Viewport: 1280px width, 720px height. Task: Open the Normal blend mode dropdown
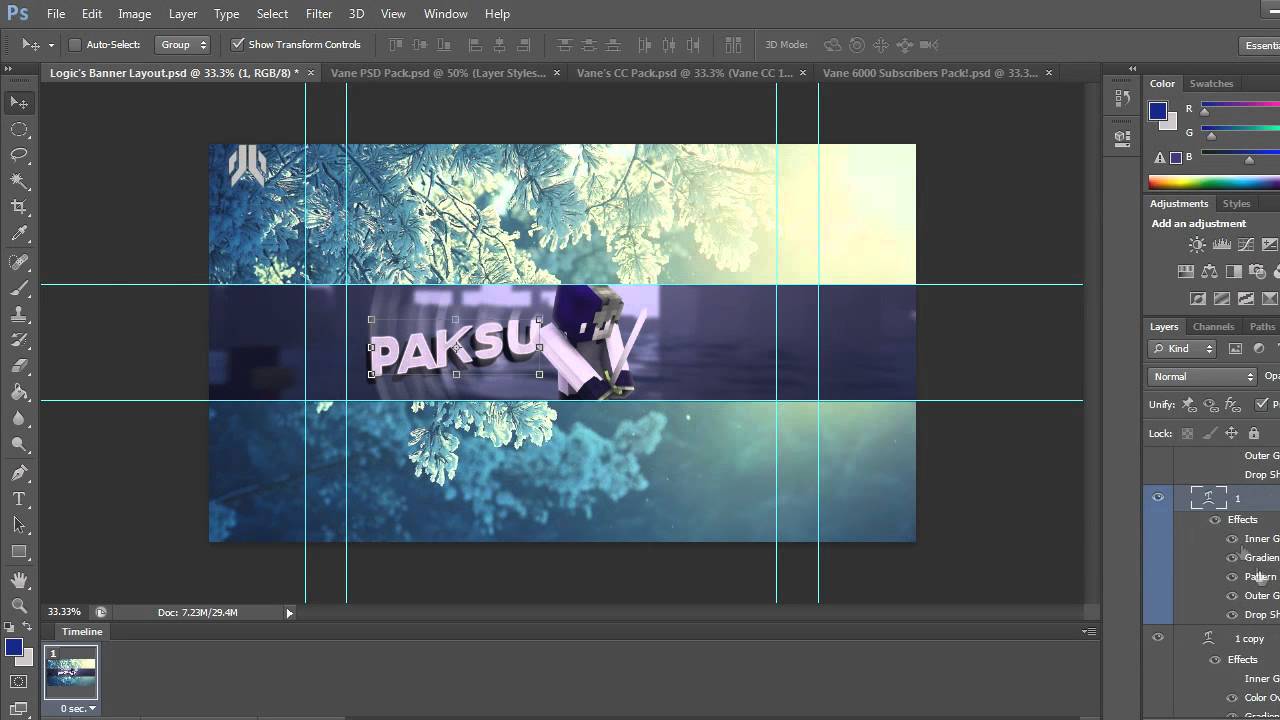coord(1202,376)
